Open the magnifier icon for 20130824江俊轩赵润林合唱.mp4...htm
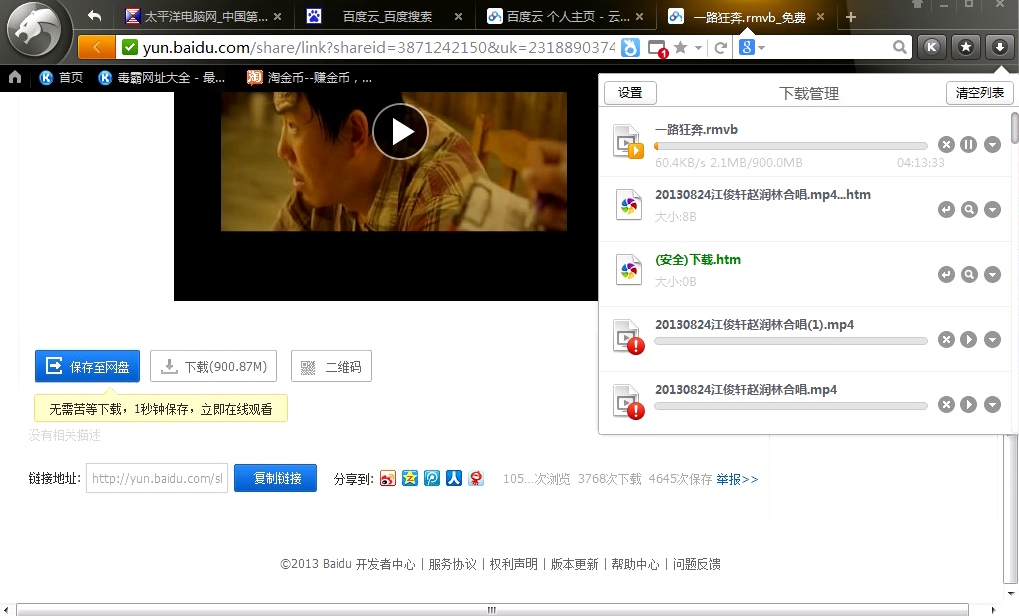The image size is (1019, 616). (968, 209)
